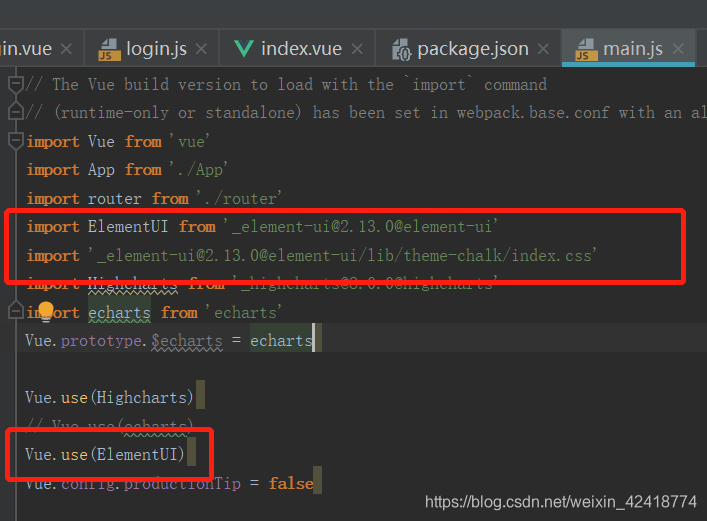Click 'webpack.base.conf' in the second comment
Image resolution: width=707 pixels, height=521 pixels.
533,112
